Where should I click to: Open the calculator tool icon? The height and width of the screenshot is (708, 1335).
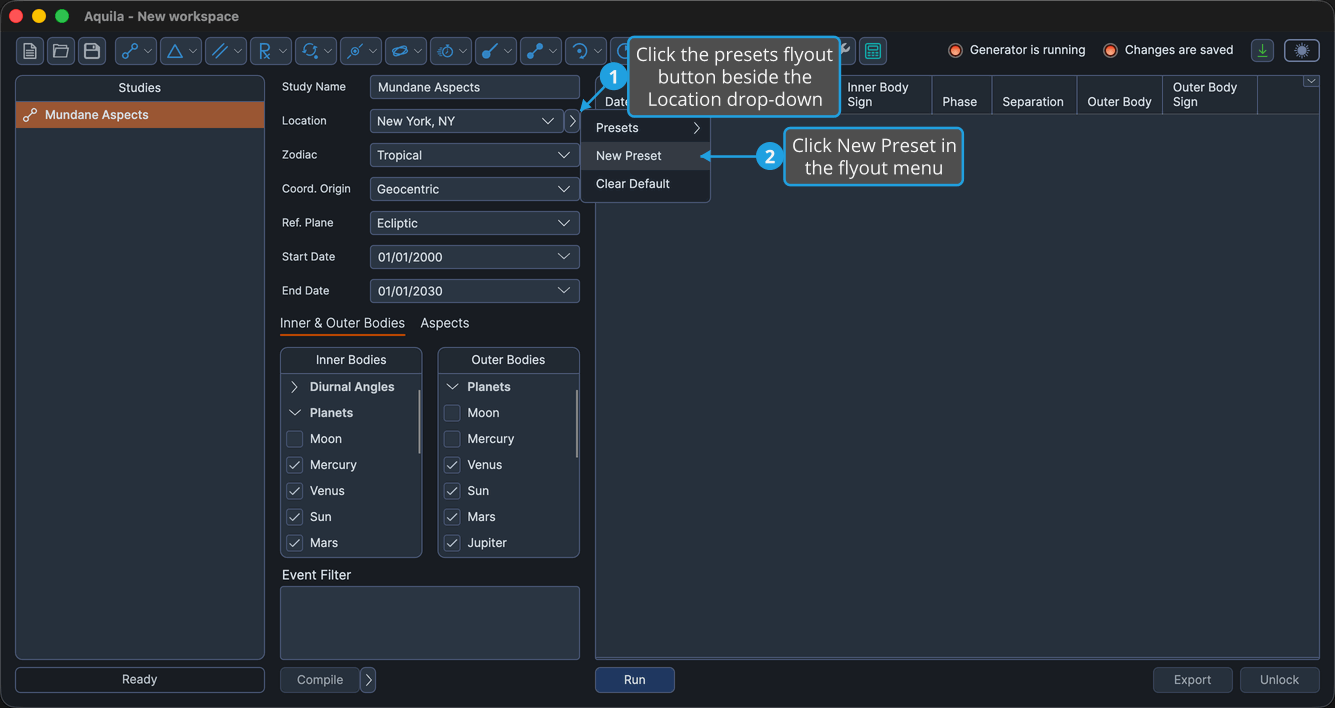[873, 51]
